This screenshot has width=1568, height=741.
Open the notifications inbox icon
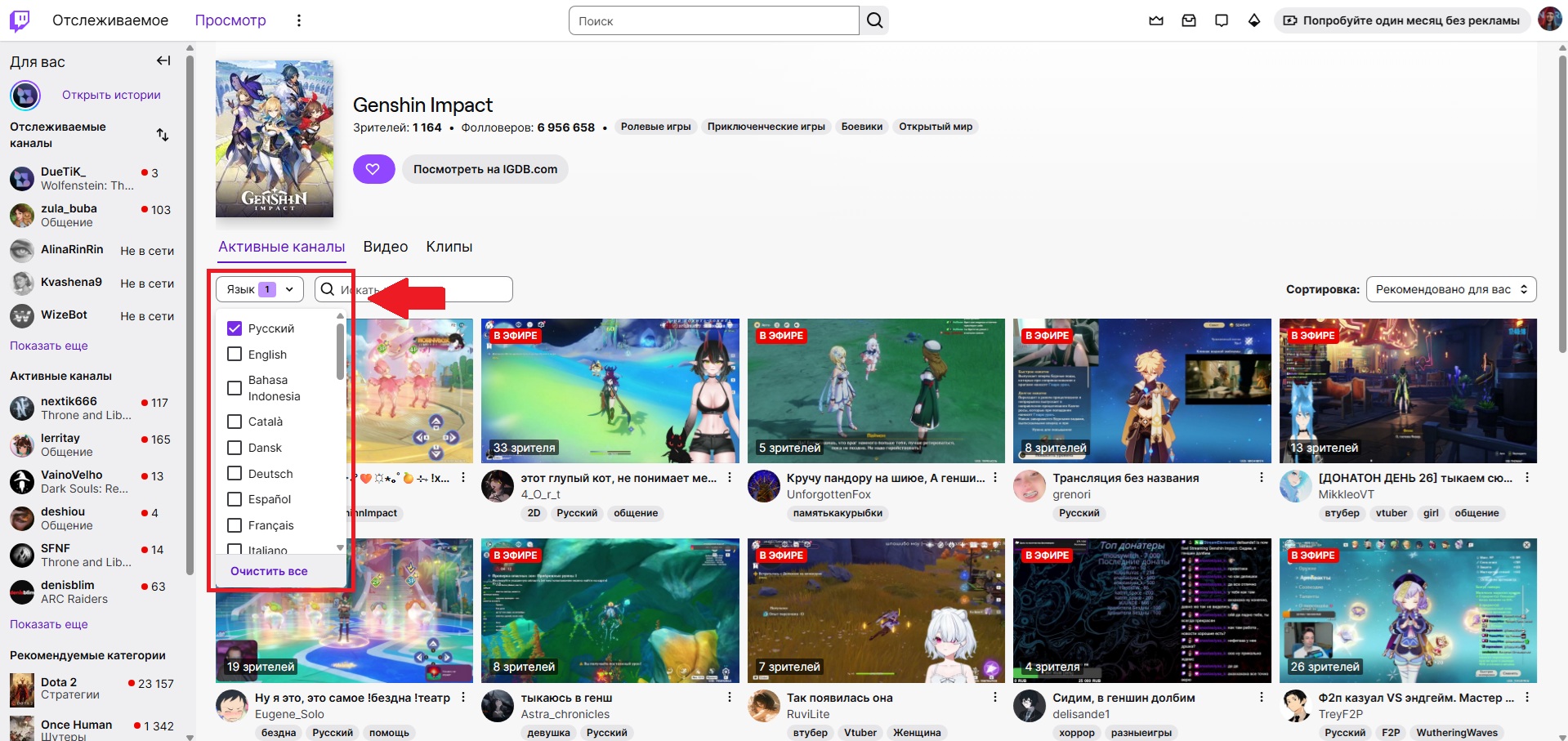[1189, 20]
